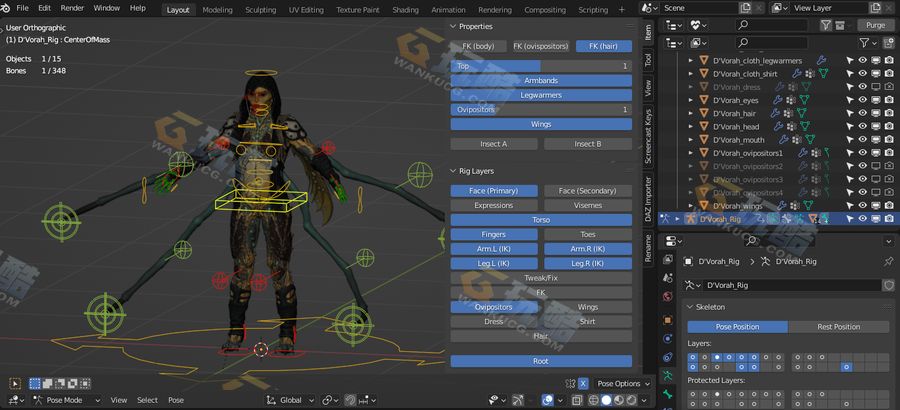Click the pin icon in properties editor
This screenshot has width=900, height=410.
coord(889,261)
